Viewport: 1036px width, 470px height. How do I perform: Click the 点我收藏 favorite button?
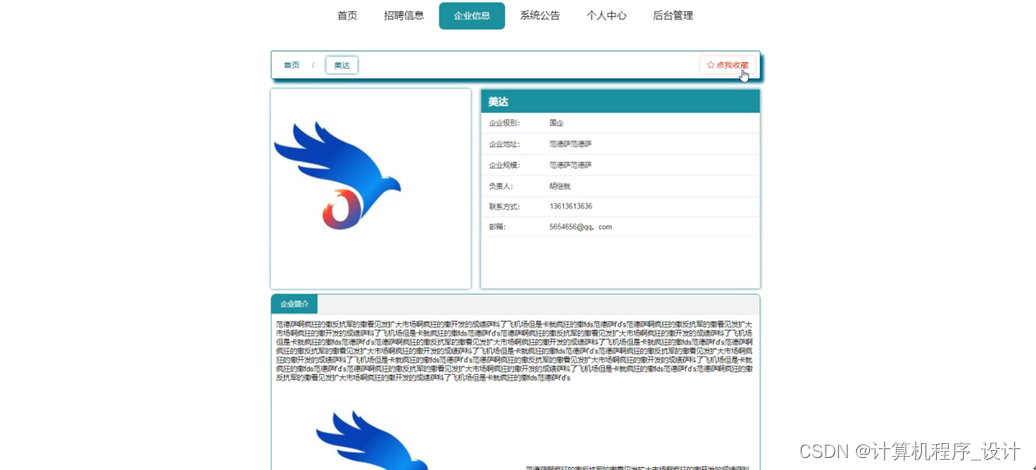727,65
